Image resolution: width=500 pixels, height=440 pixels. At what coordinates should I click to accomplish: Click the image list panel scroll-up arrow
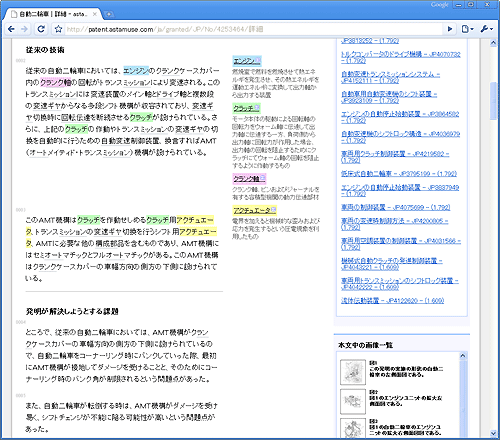click(463, 356)
